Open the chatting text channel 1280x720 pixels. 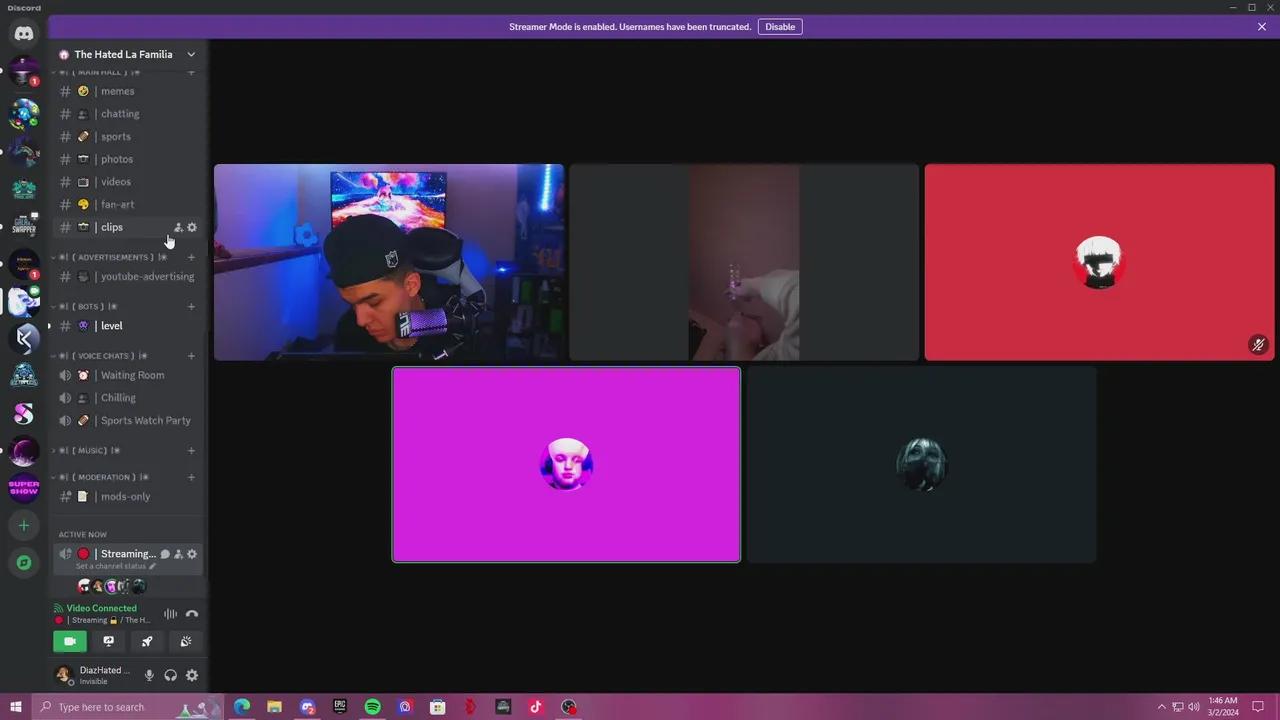(128, 114)
